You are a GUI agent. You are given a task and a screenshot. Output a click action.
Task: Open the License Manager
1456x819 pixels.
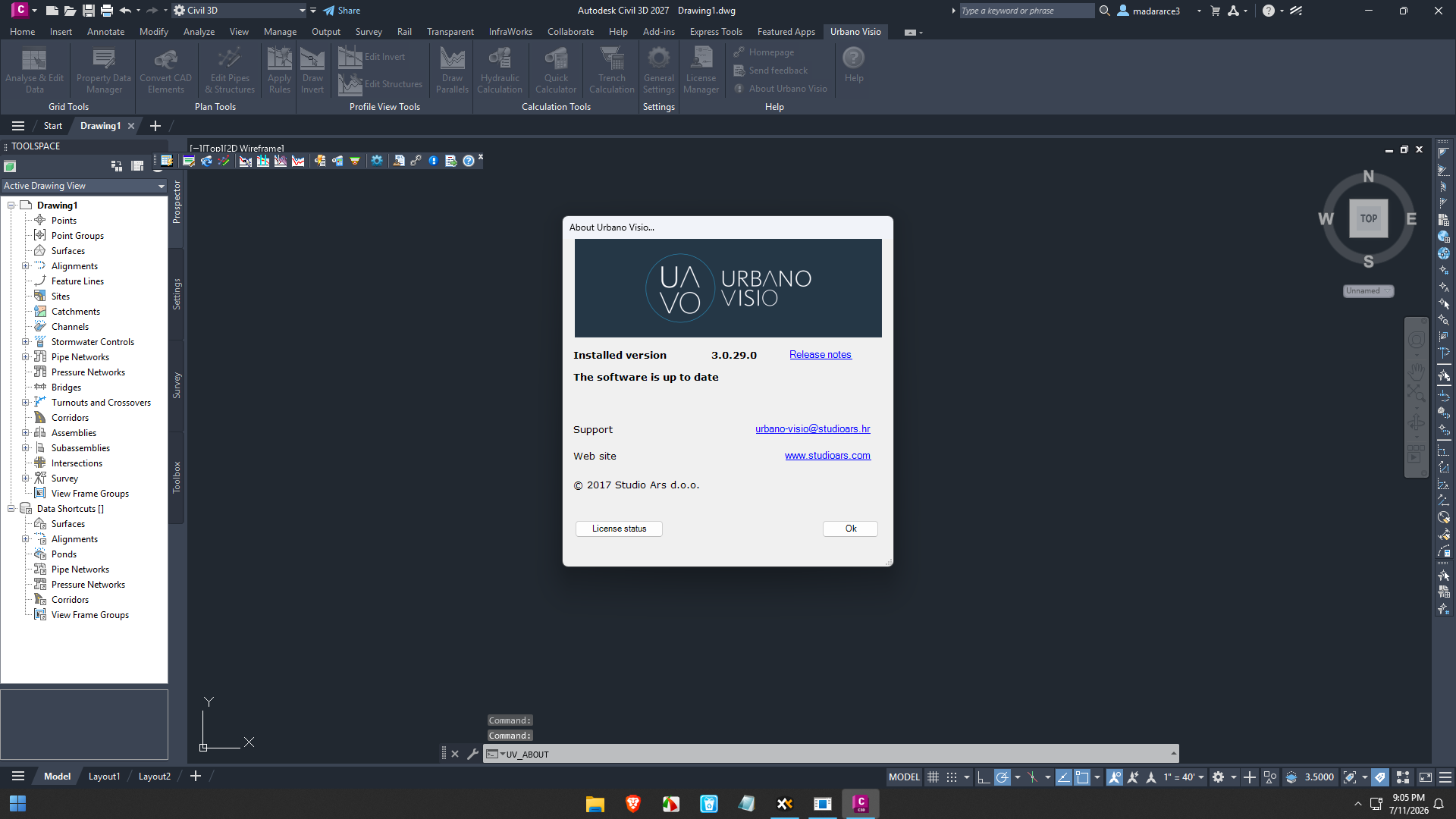click(701, 71)
